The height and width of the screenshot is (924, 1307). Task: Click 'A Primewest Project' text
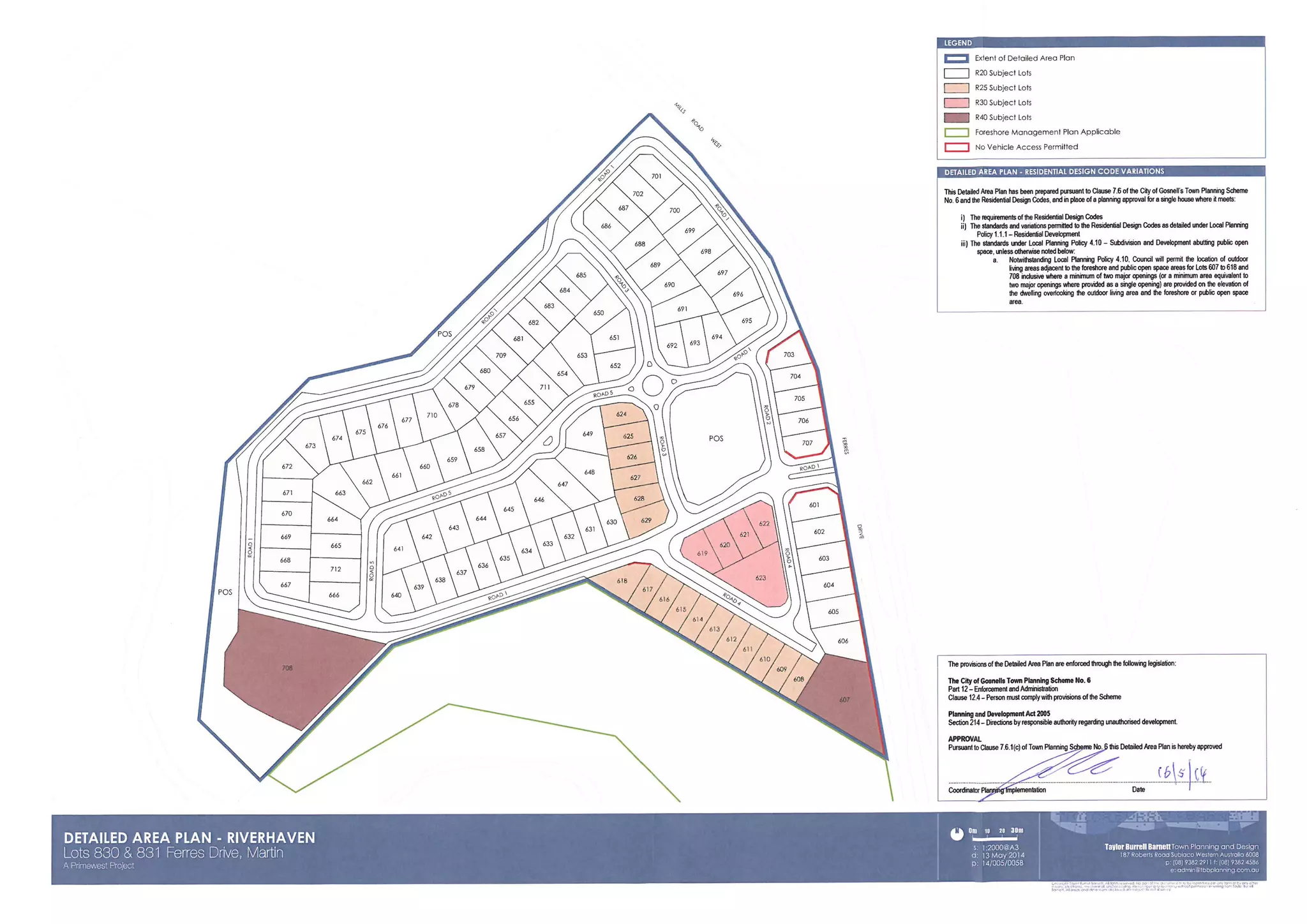pyautogui.click(x=99, y=866)
